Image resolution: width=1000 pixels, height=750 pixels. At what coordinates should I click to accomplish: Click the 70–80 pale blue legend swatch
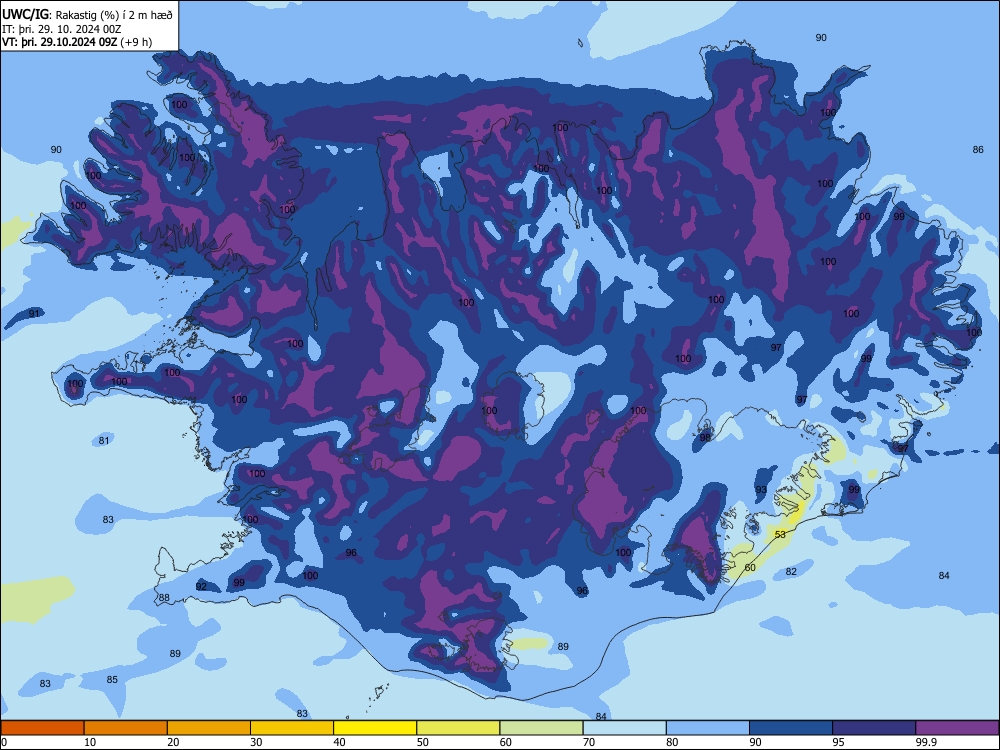click(x=624, y=728)
